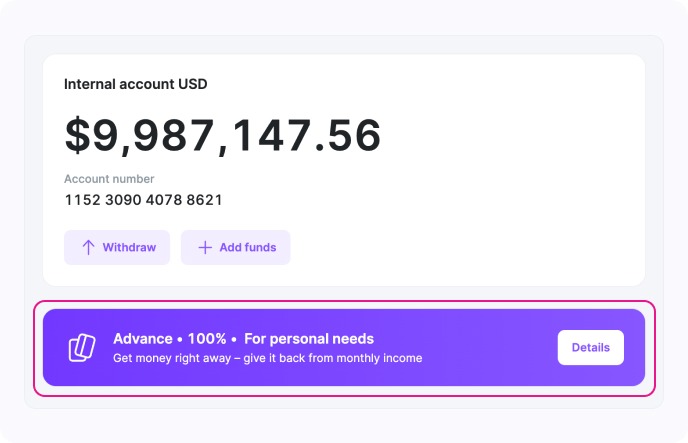Select the $9,987,147.56 balance amount
Image resolution: width=688 pixels, height=443 pixels.
point(223,136)
